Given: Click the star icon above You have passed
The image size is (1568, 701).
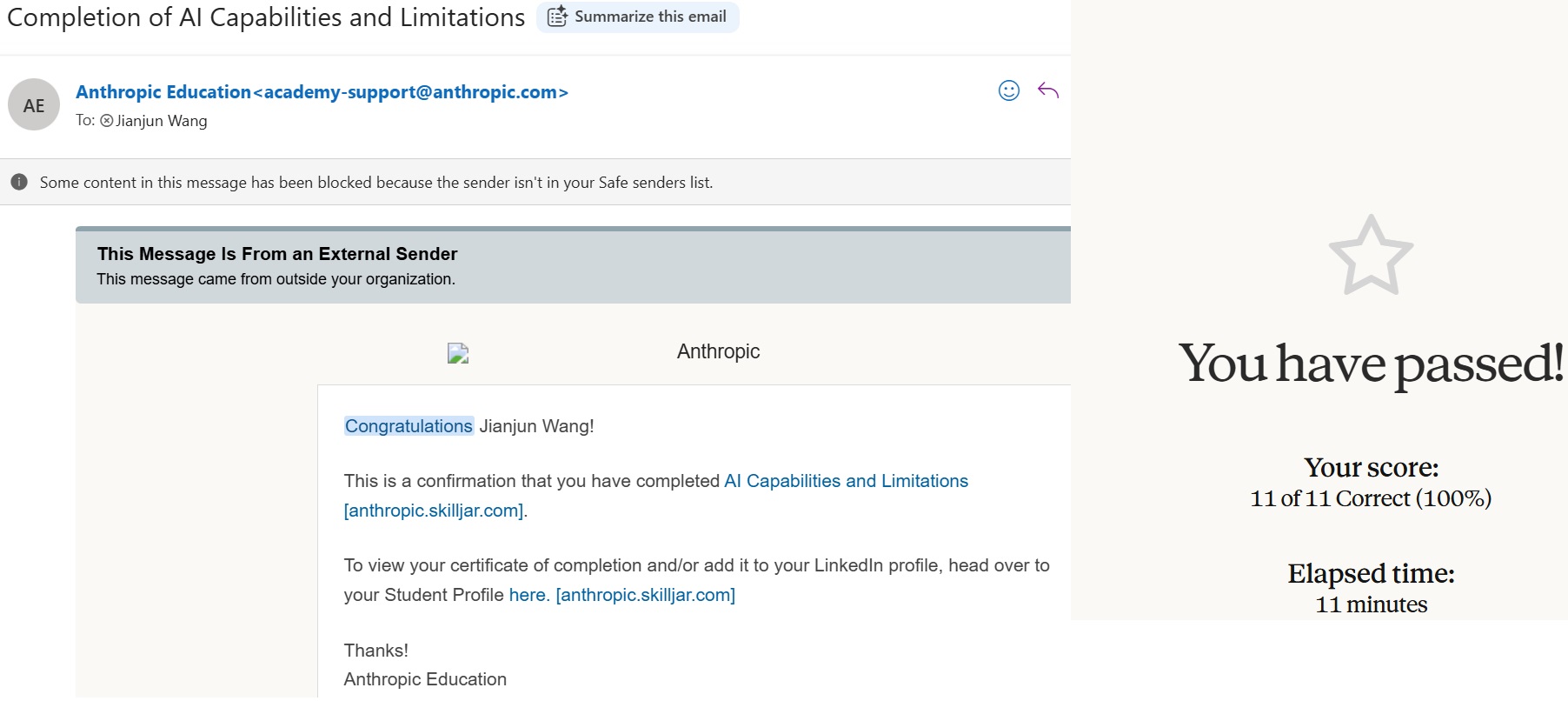Looking at the screenshot, I should click(x=1371, y=256).
